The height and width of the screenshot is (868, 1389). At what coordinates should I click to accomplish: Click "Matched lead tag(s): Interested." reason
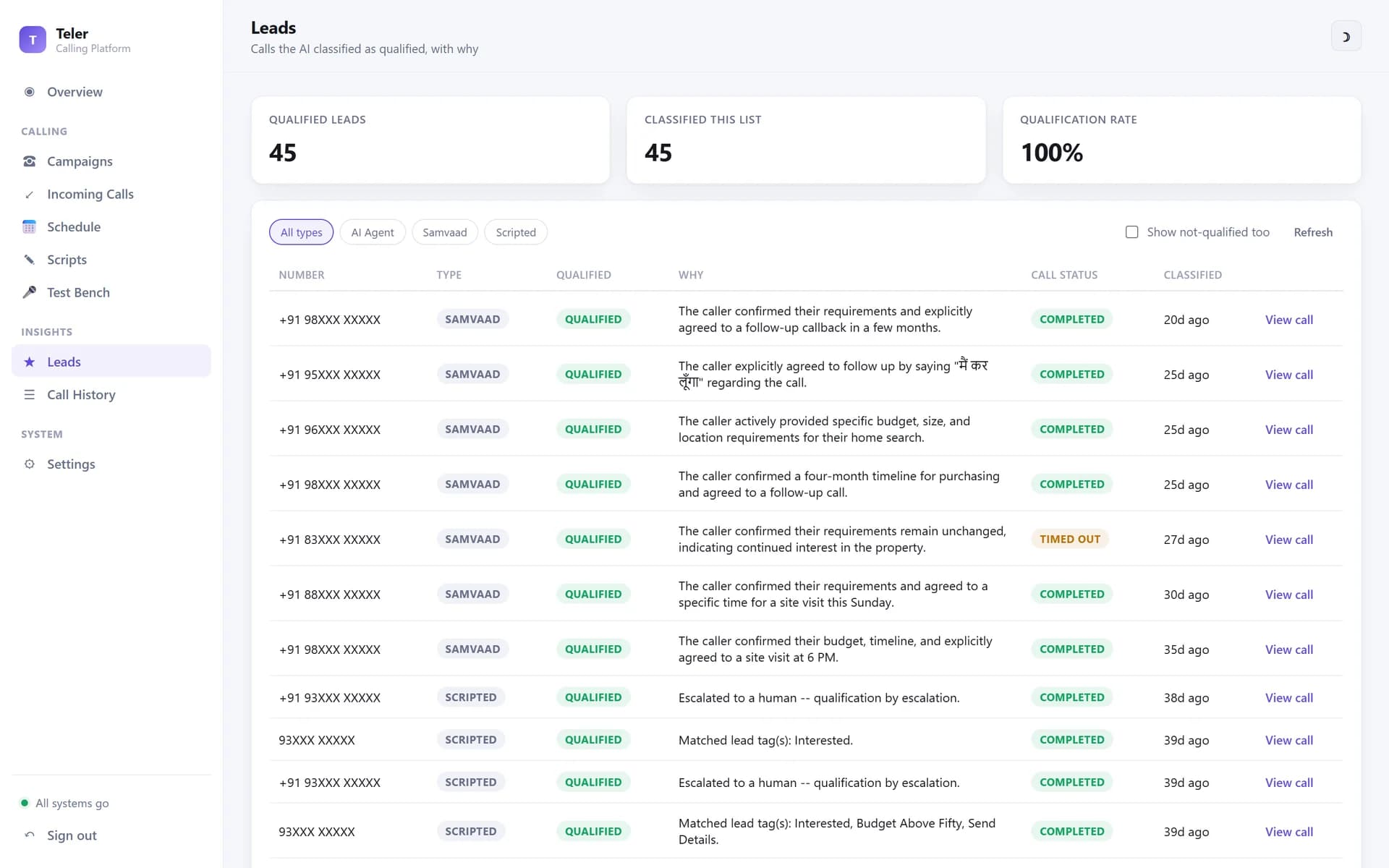765,740
